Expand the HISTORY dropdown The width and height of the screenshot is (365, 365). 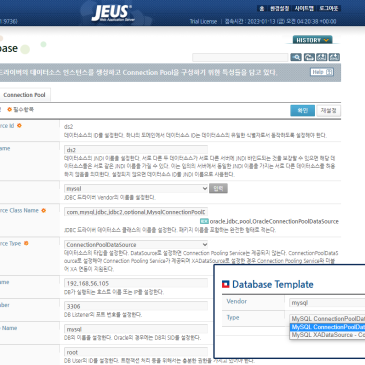pyautogui.click(x=312, y=40)
